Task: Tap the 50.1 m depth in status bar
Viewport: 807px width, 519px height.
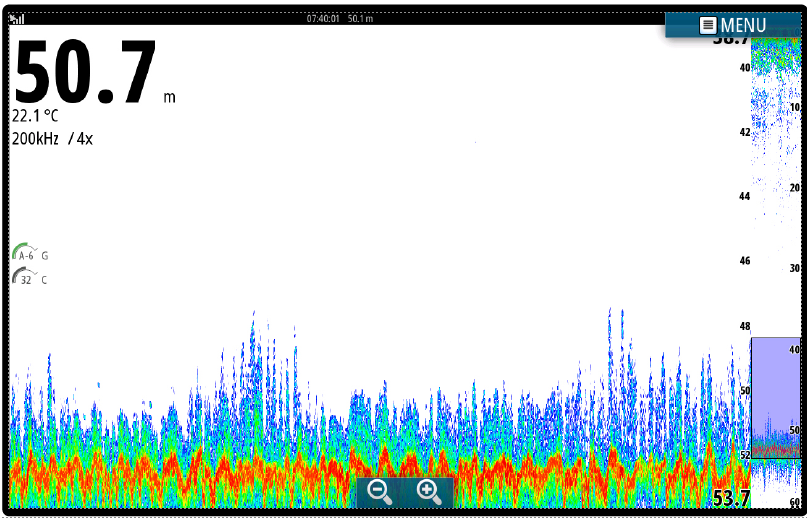Action: (360, 18)
